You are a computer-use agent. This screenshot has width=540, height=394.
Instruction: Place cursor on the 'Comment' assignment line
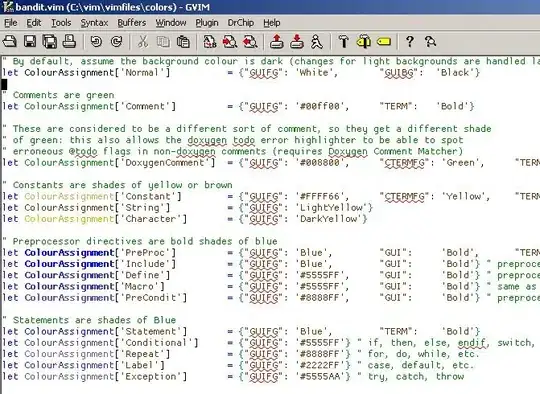point(238,106)
